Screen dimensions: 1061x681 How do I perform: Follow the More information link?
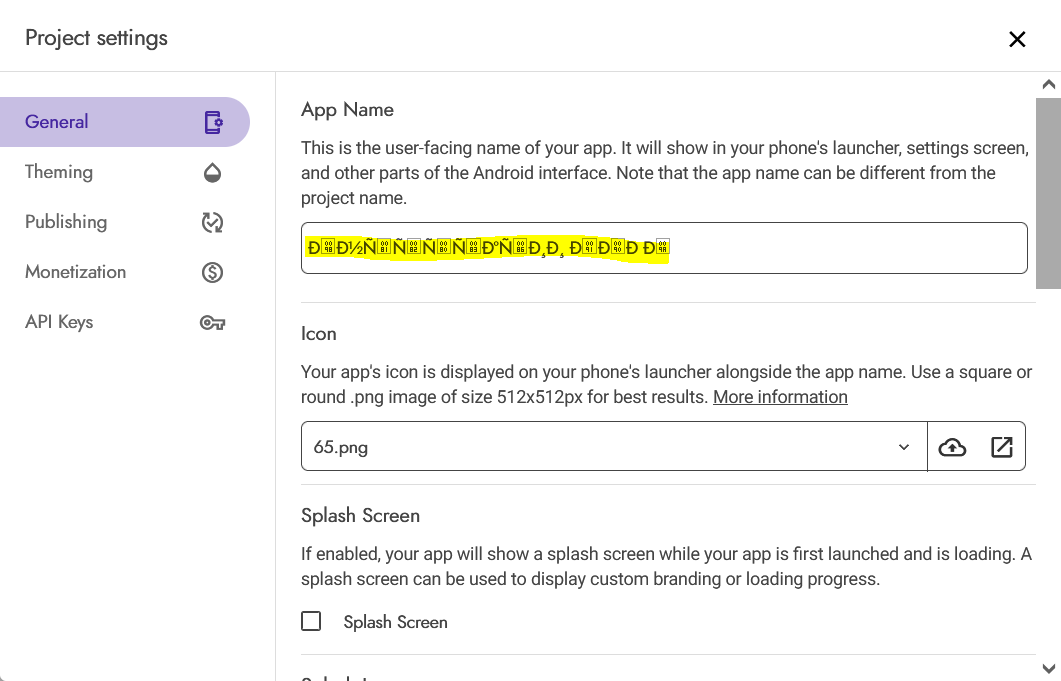(780, 397)
